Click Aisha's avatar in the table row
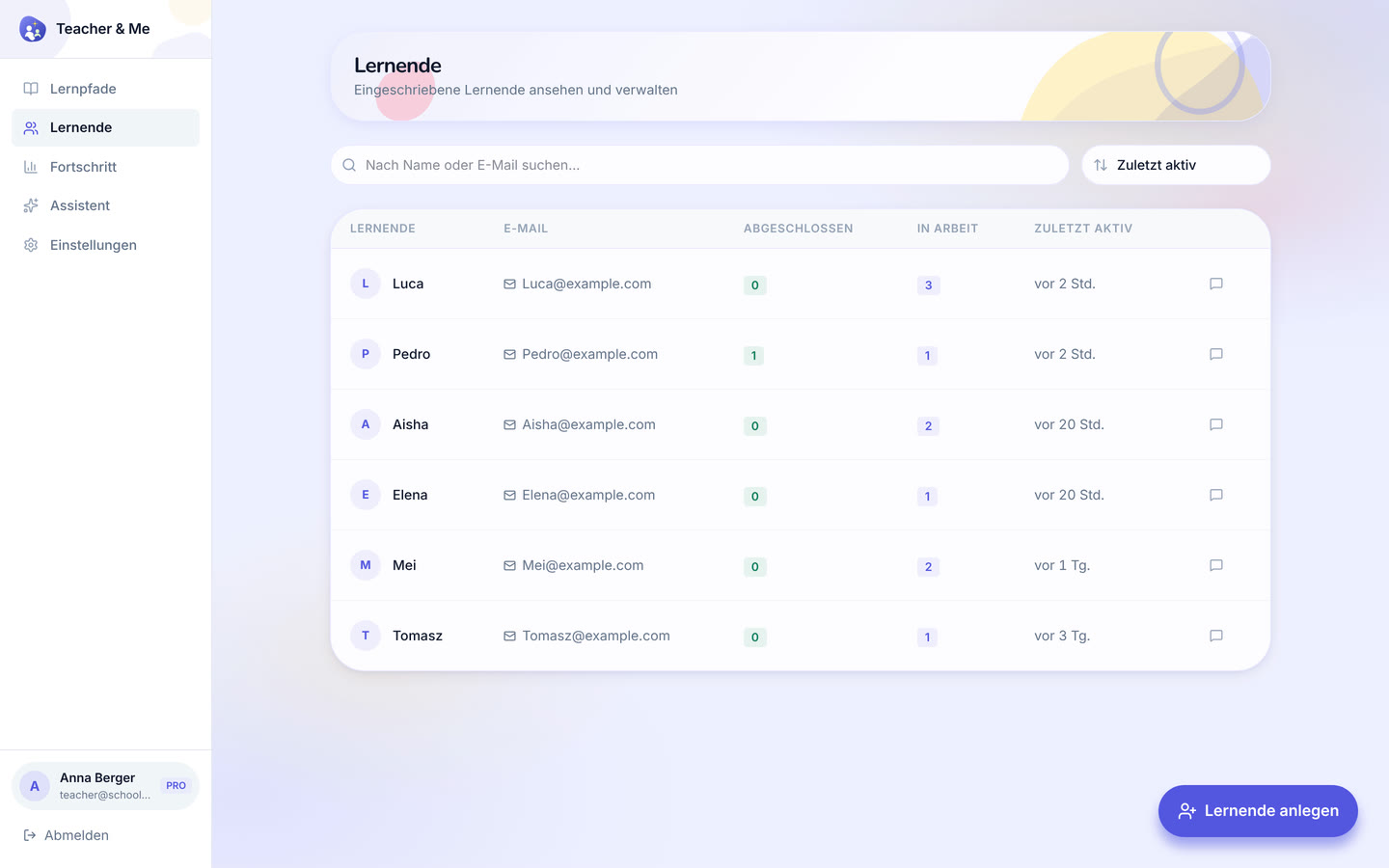The image size is (1389, 868). click(x=366, y=424)
